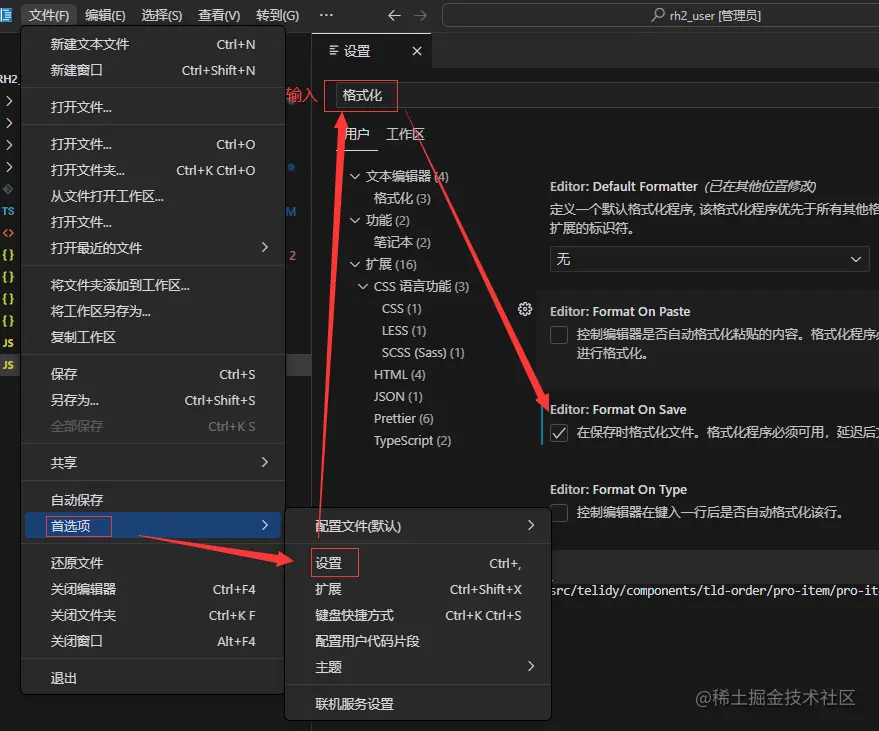
Task: Choose 将文件夹添加到工作区... menu entry
Action: pyautogui.click(x=152, y=285)
